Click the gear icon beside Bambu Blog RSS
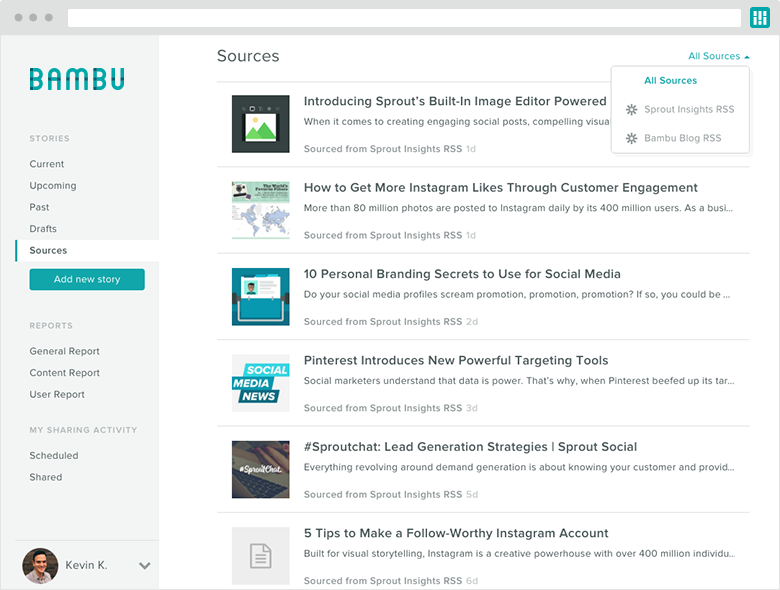 631,138
